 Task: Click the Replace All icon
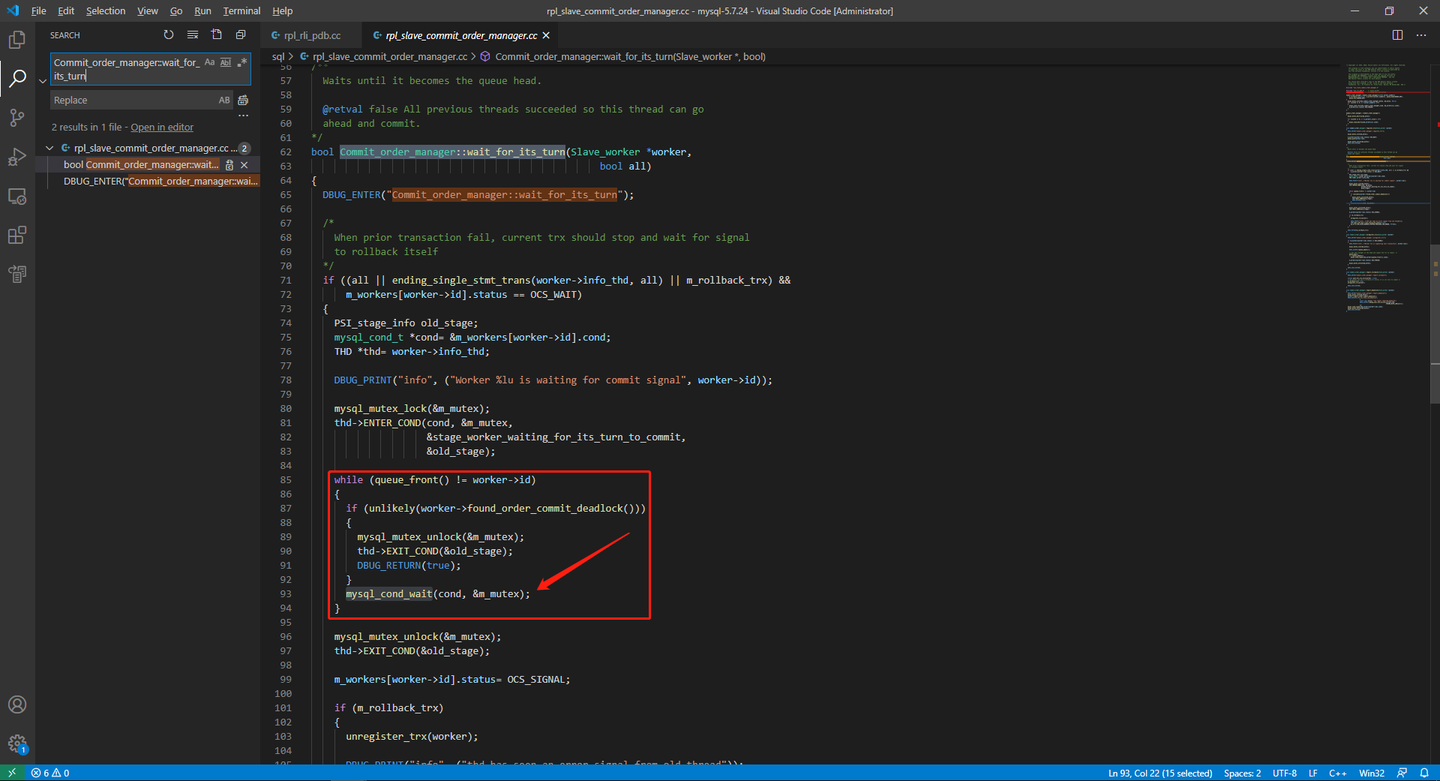(x=243, y=100)
